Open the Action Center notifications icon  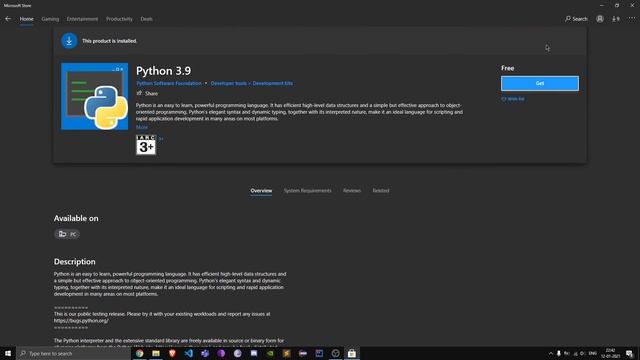coord(629,353)
